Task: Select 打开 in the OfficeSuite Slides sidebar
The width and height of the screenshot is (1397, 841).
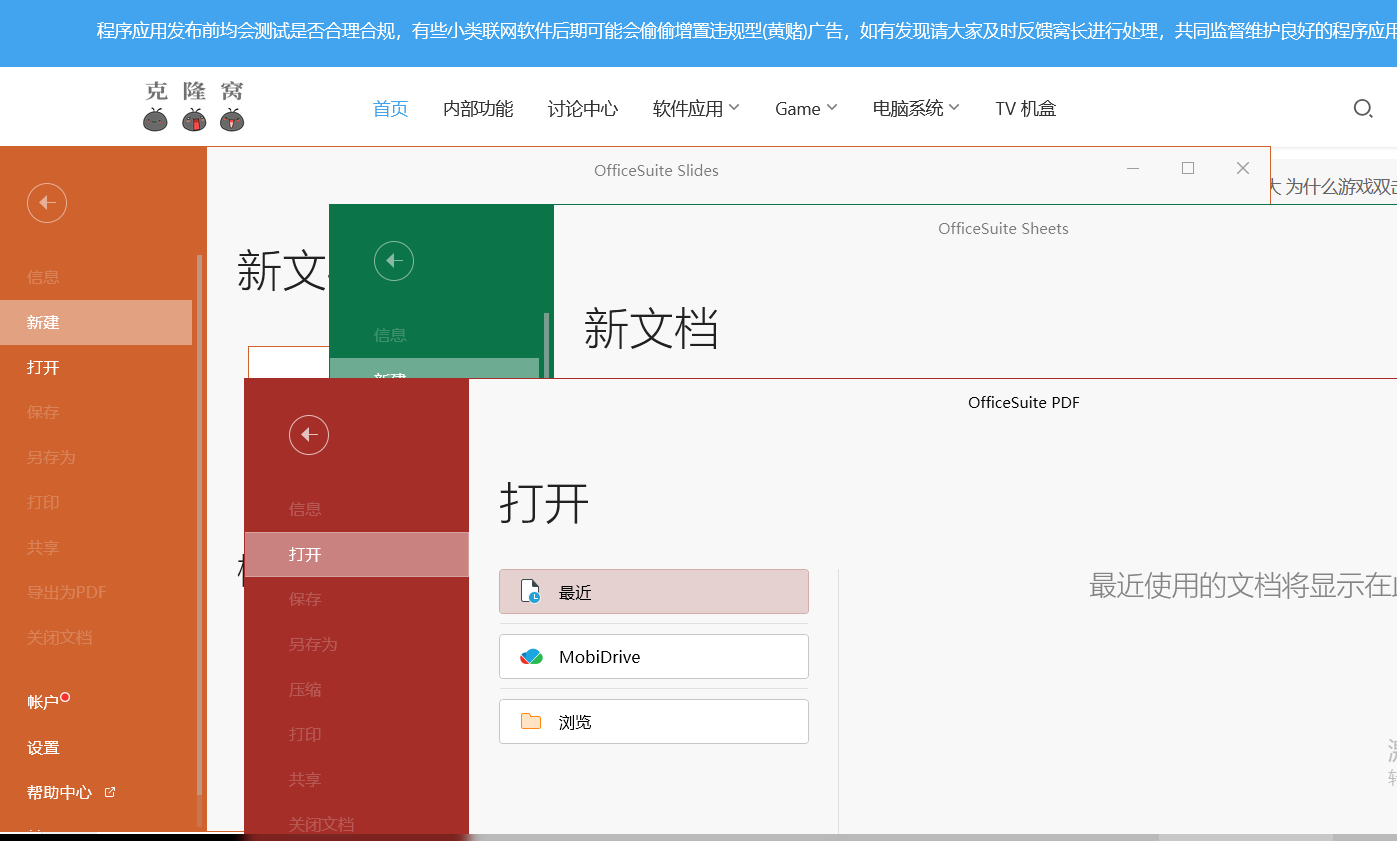Action: pos(43,367)
